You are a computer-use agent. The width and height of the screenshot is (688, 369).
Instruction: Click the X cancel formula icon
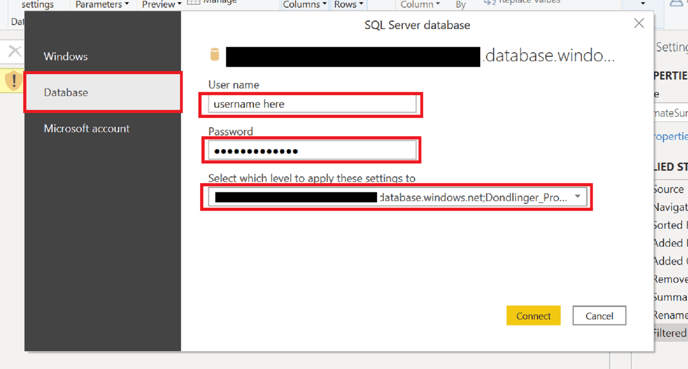pyautogui.click(x=14, y=51)
